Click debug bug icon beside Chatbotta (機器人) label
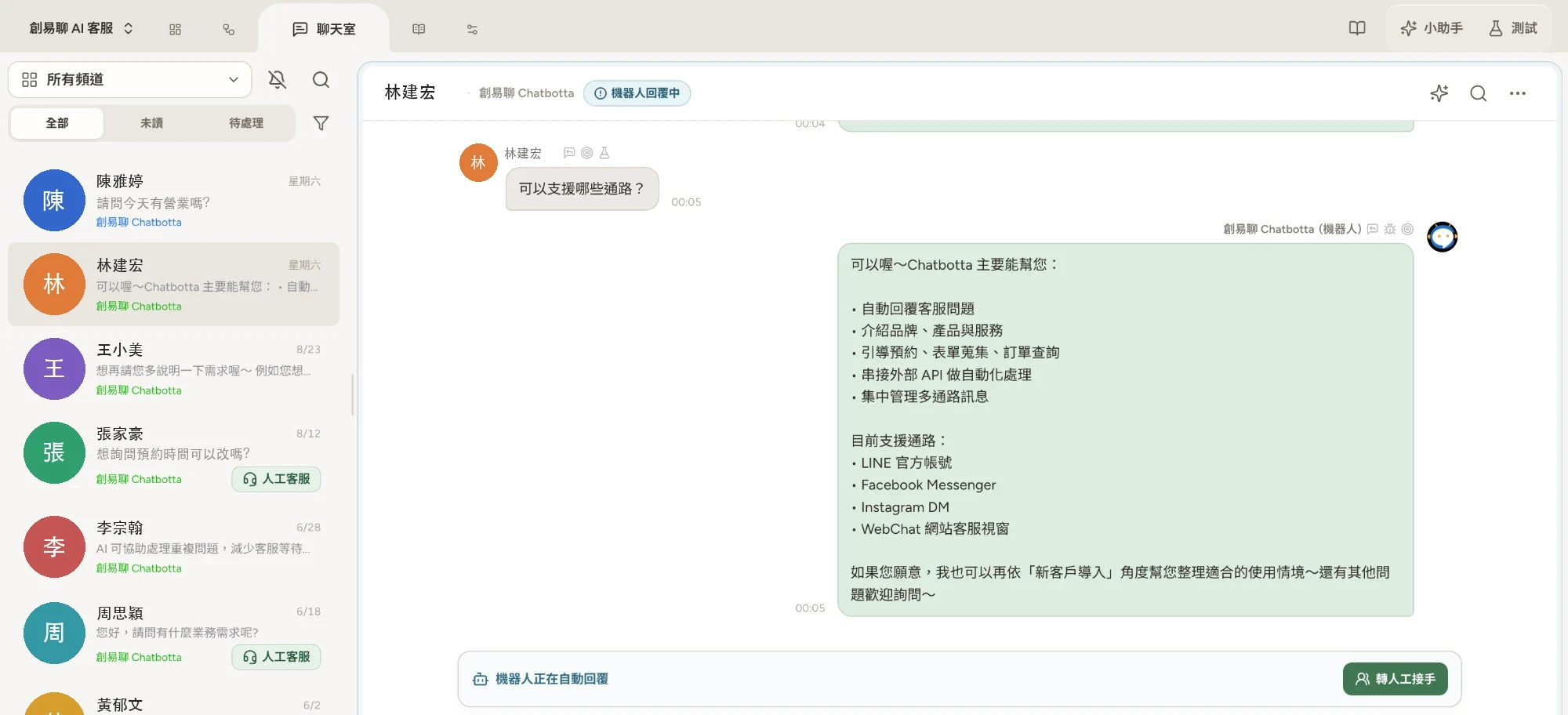The height and width of the screenshot is (715, 1568). click(x=1390, y=229)
